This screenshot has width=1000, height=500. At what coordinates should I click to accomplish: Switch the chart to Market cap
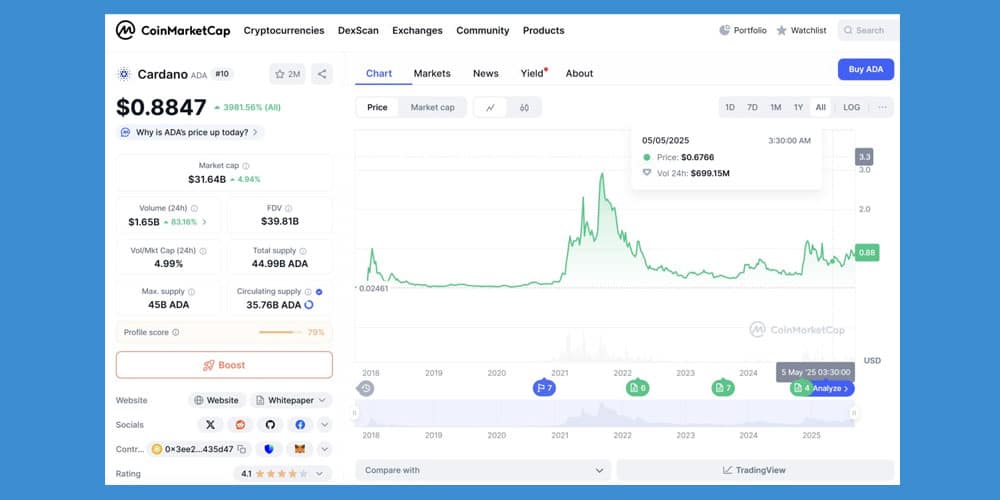pos(432,107)
